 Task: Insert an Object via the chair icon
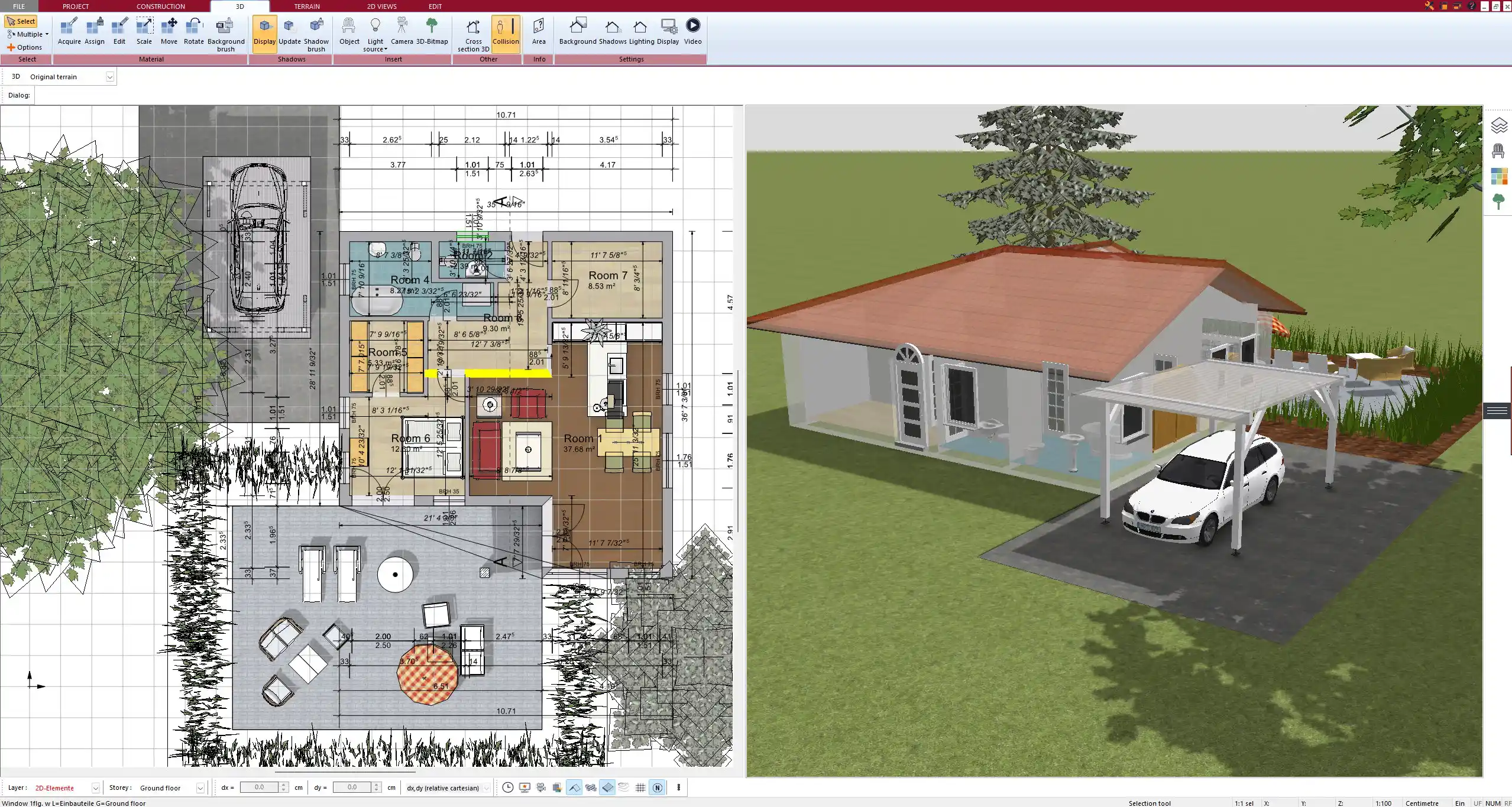tap(349, 31)
